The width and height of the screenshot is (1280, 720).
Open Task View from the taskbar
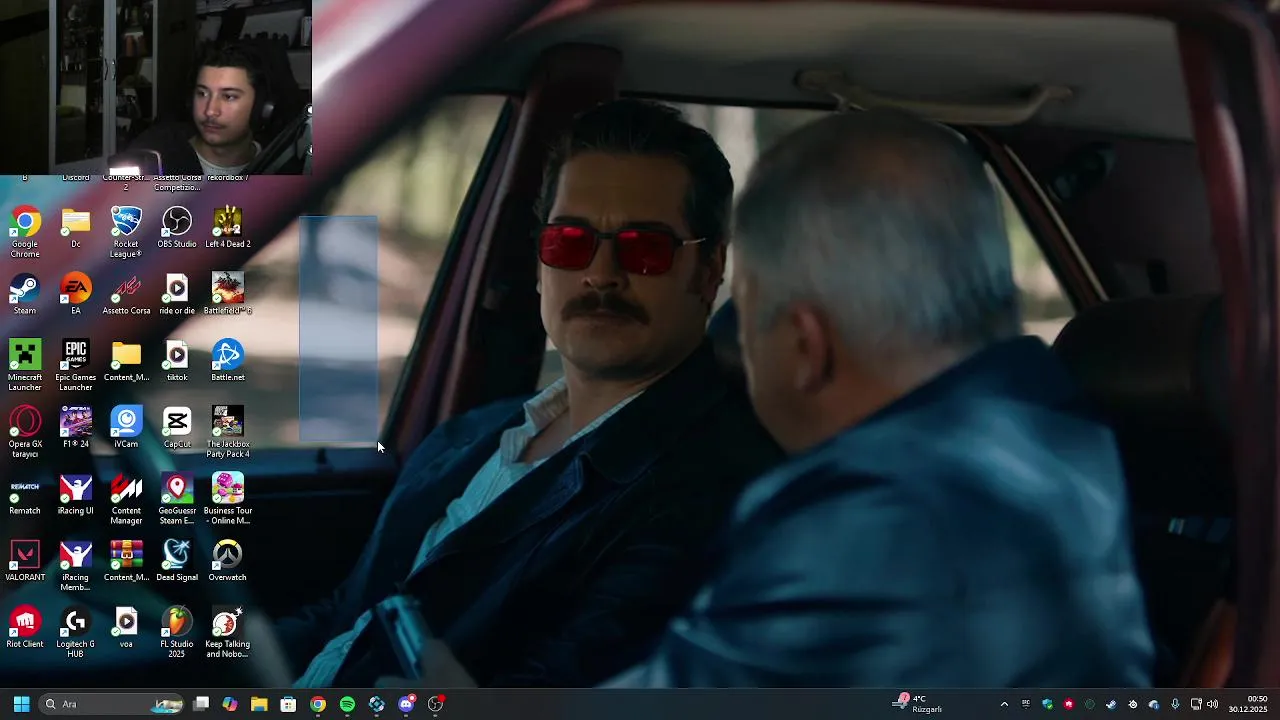tap(201, 704)
